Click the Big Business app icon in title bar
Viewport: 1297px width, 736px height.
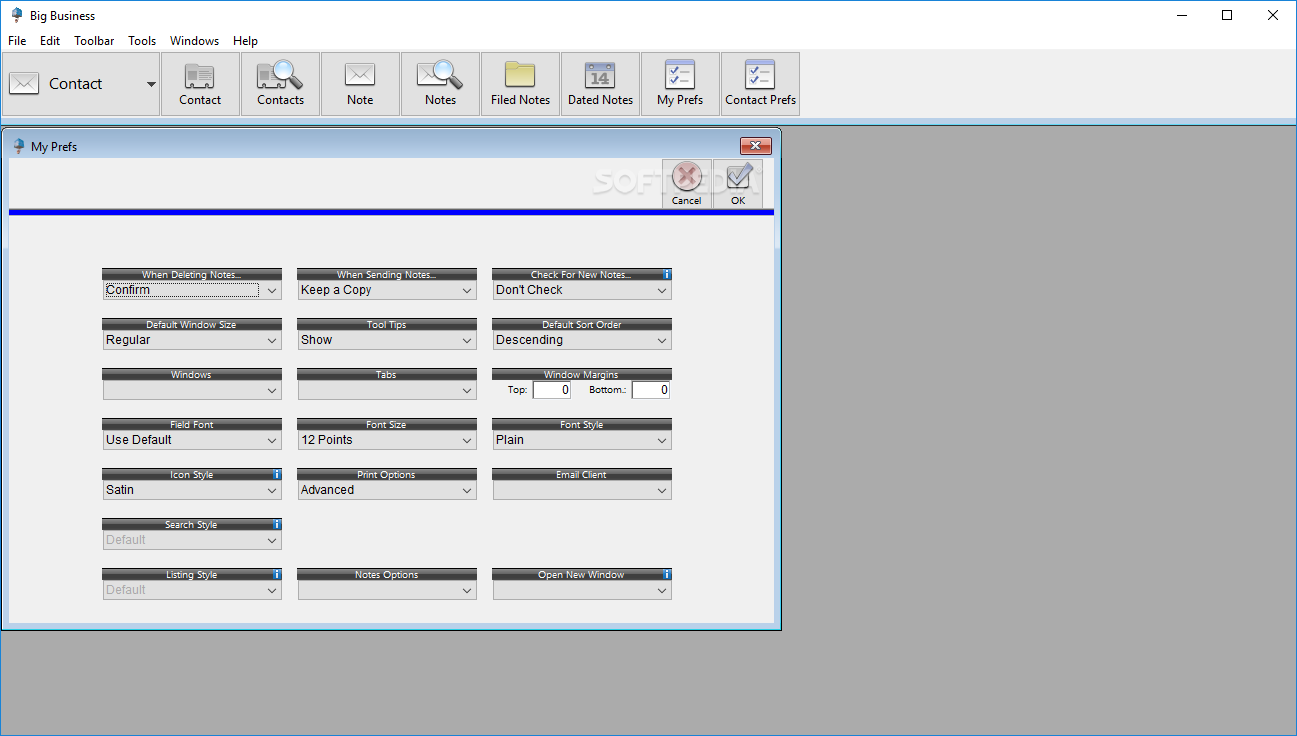[16, 15]
